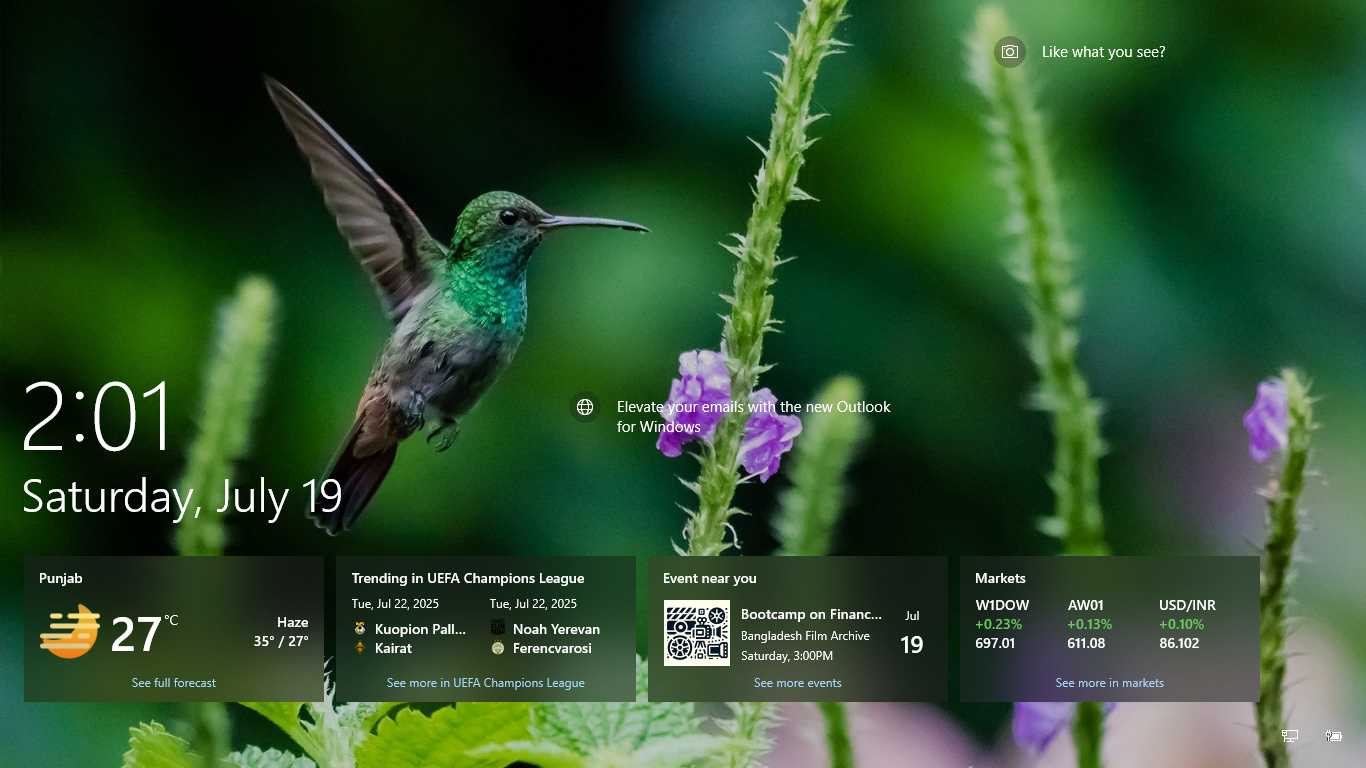Click the globe icon next to Outlook tip

pyautogui.click(x=585, y=407)
